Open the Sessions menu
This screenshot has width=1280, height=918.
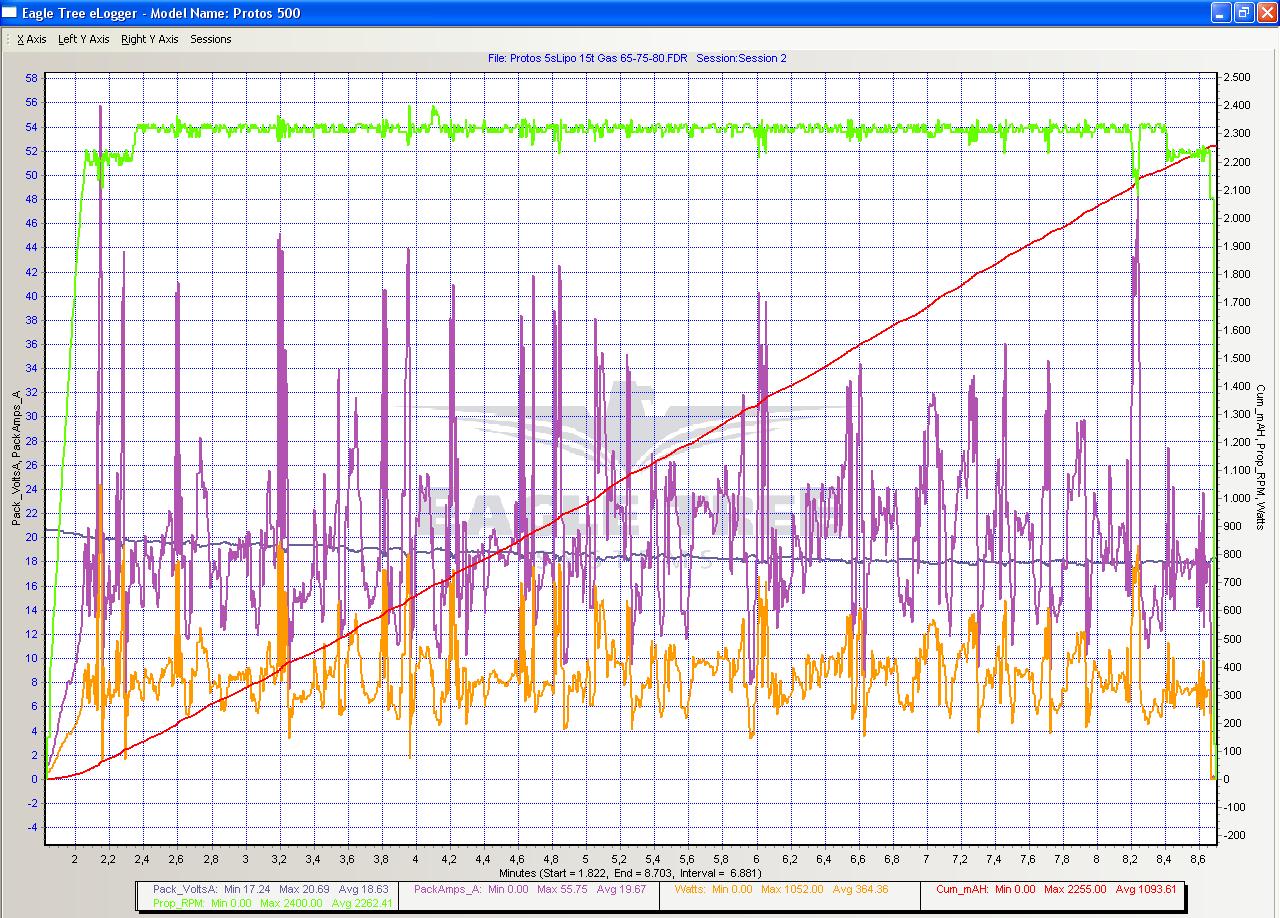pos(210,39)
